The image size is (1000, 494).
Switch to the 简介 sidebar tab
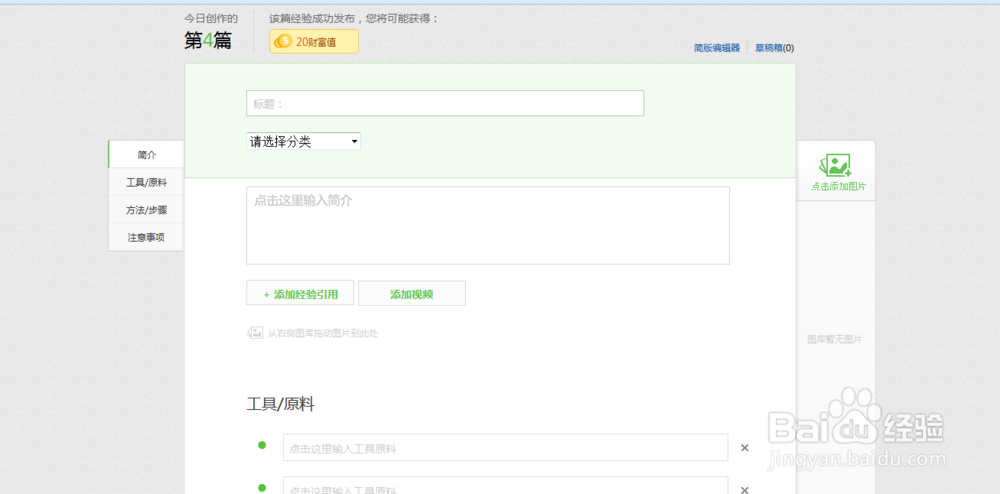click(147, 155)
